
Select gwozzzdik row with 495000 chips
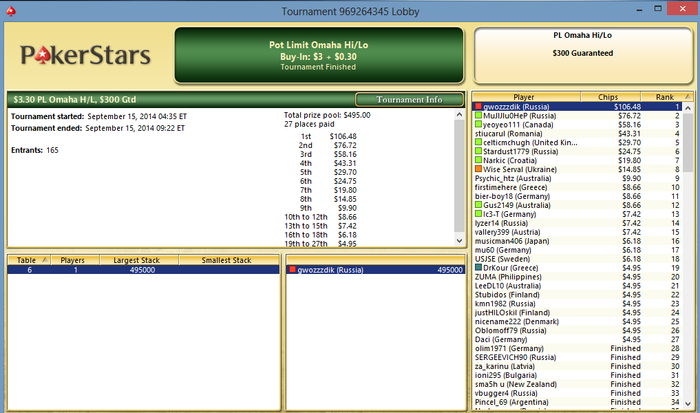(x=375, y=270)
